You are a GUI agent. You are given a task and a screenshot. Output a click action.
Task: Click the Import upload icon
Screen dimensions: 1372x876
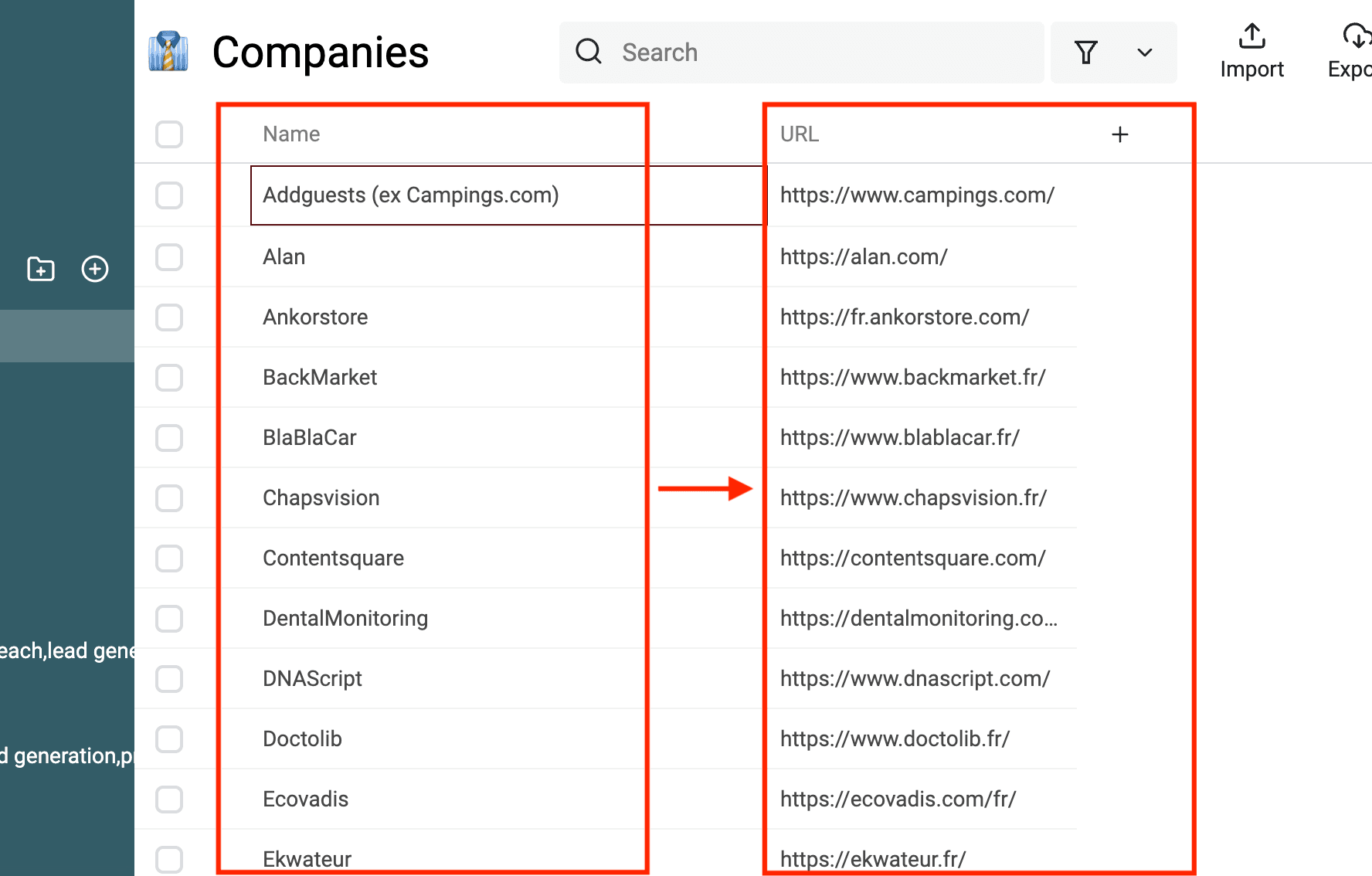click(1251, 36)
